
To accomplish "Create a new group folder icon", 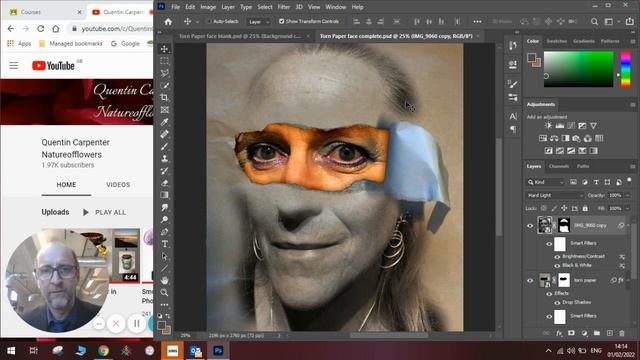I will pyautogui.click(x=597, y=333).
